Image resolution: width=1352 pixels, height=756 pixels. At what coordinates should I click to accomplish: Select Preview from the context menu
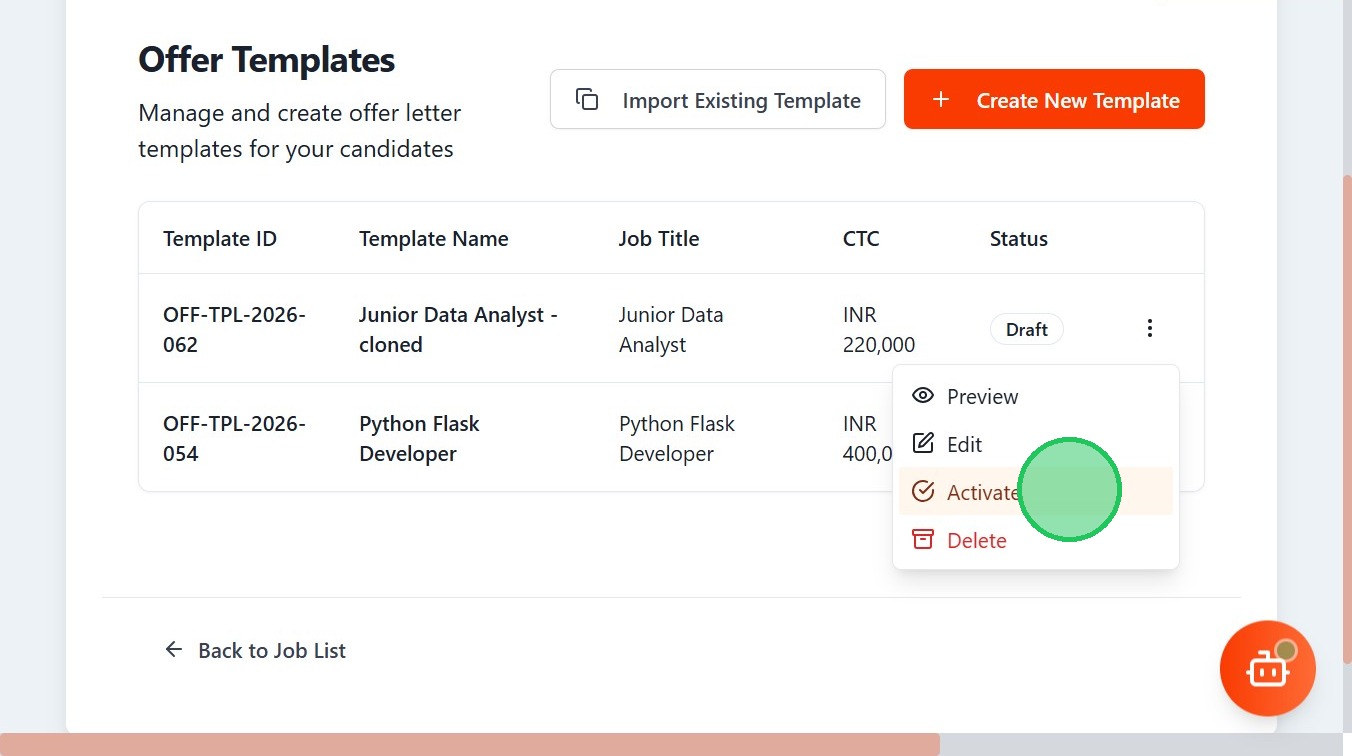pos(982,397)
